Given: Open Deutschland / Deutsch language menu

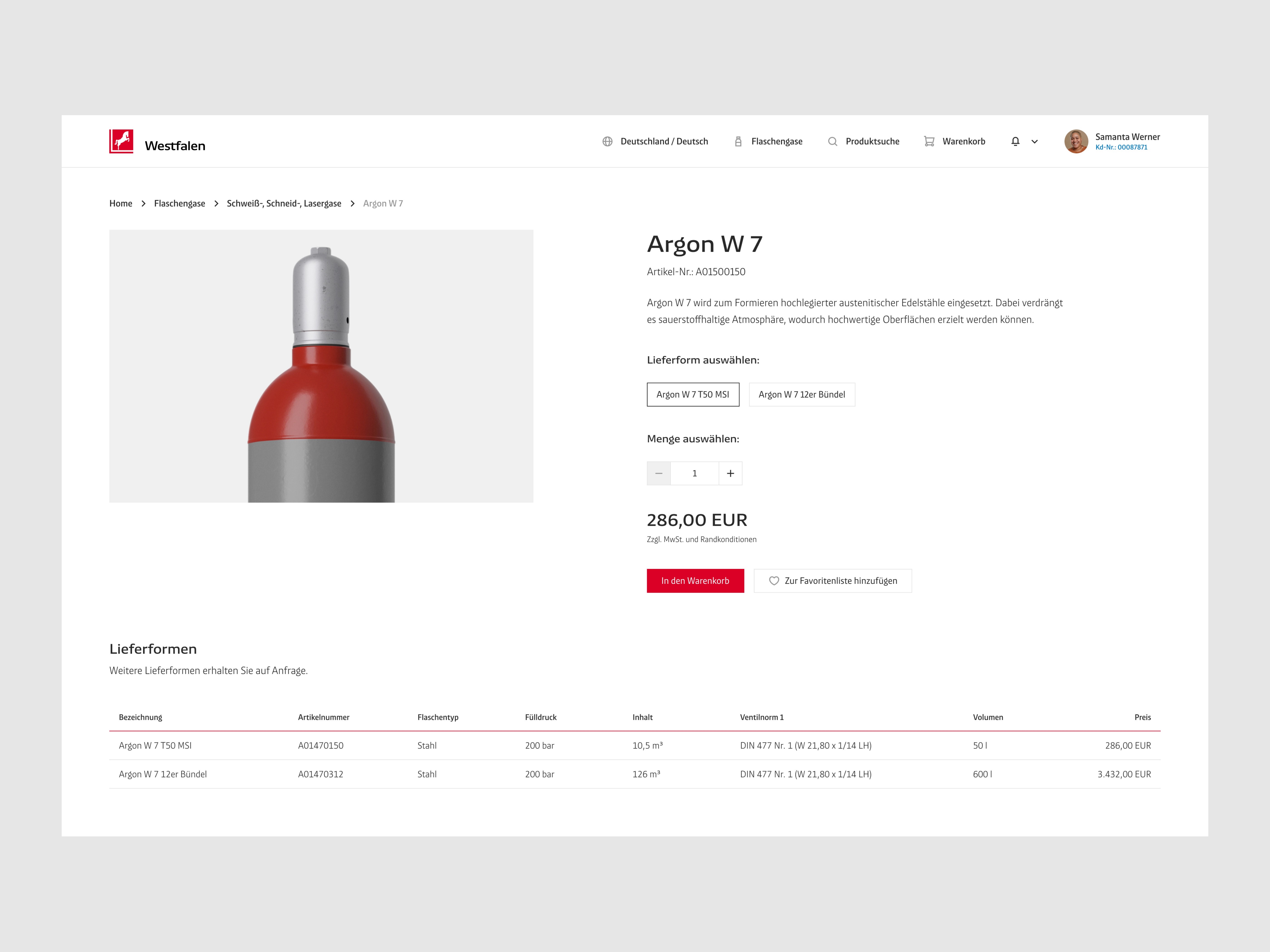Looking at the screenshot, I should tap(664, 141).
